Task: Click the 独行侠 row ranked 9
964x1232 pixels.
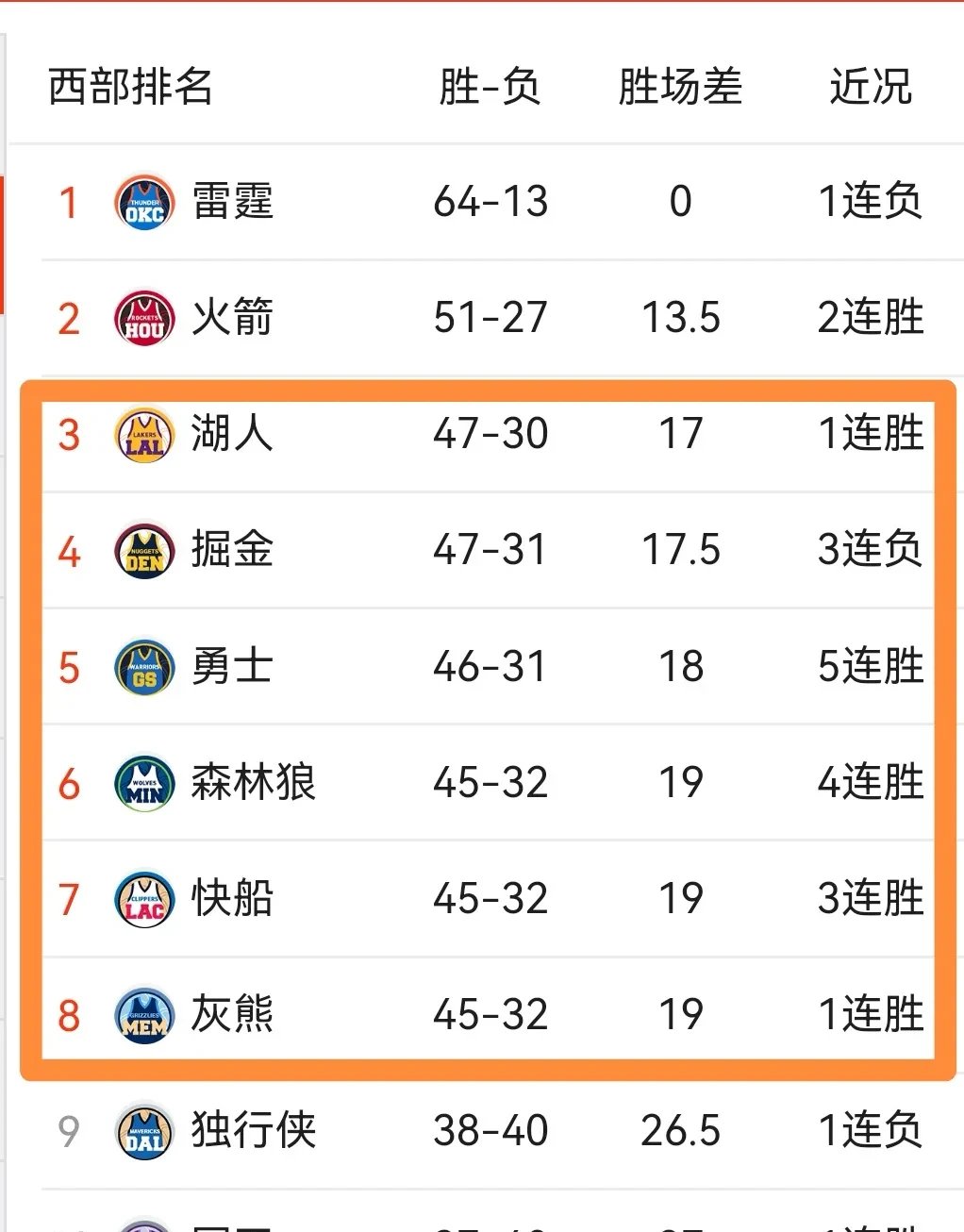Action: pyautogui.click(x=472, y=1131)
